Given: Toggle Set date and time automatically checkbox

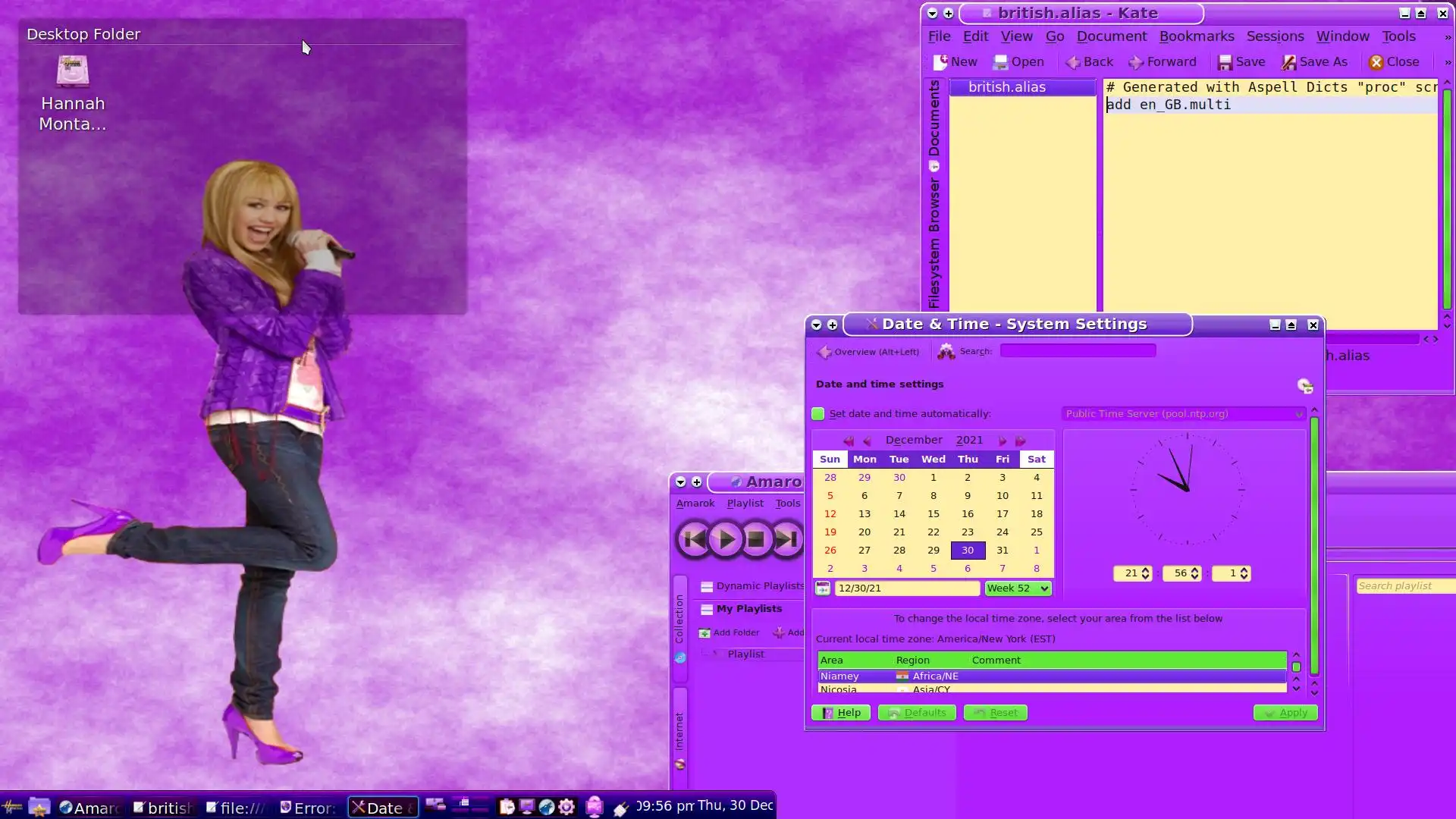Looking at the screenshot, I should pos(818,414).
